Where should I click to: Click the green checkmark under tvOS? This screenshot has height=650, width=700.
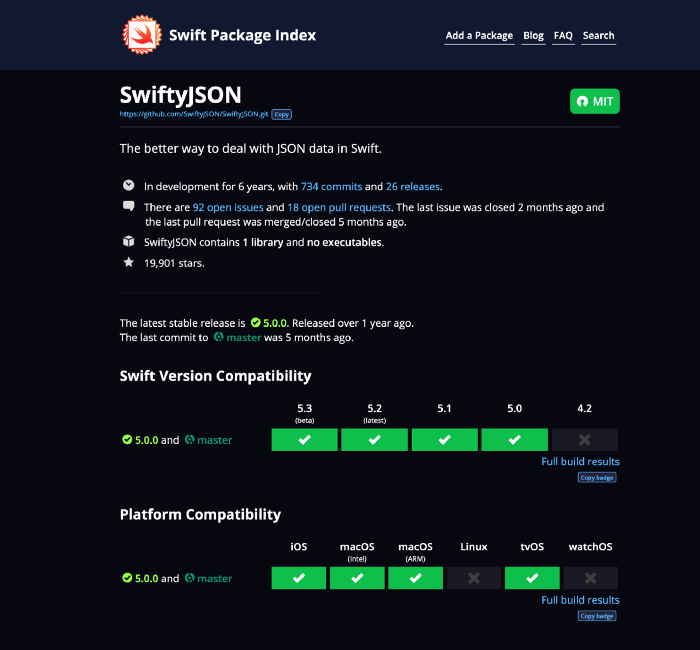point(532,578)
